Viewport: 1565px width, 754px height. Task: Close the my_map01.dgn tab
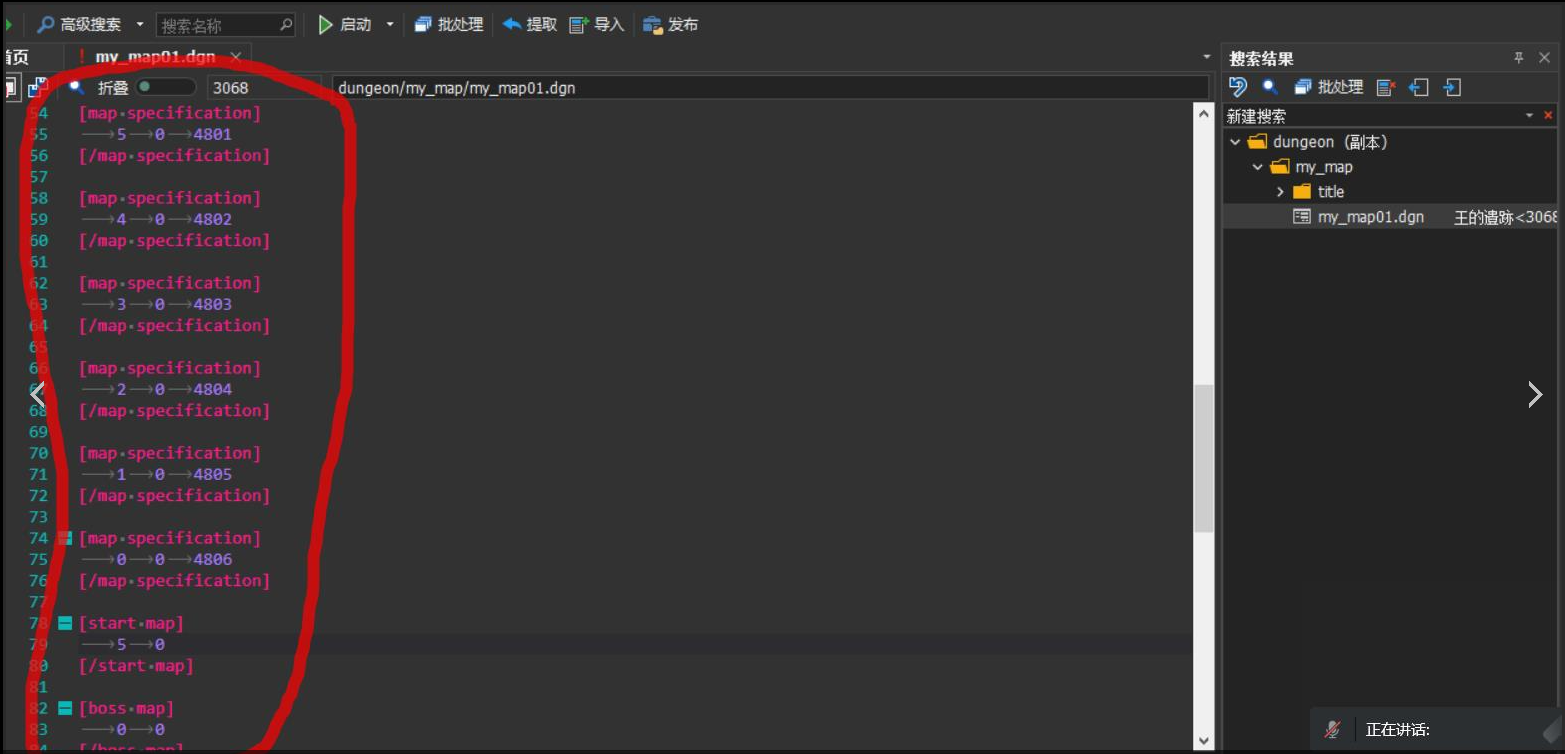point(236,57)
